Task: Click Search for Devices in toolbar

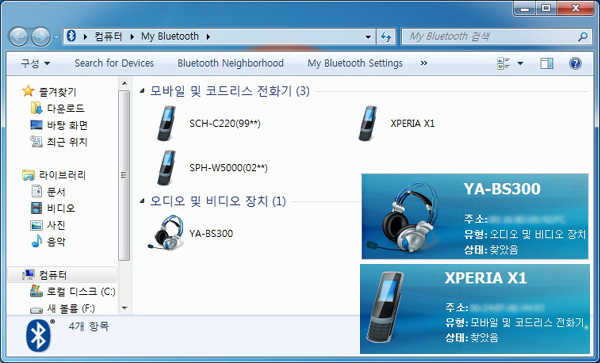Action: (x=114, y=63)
